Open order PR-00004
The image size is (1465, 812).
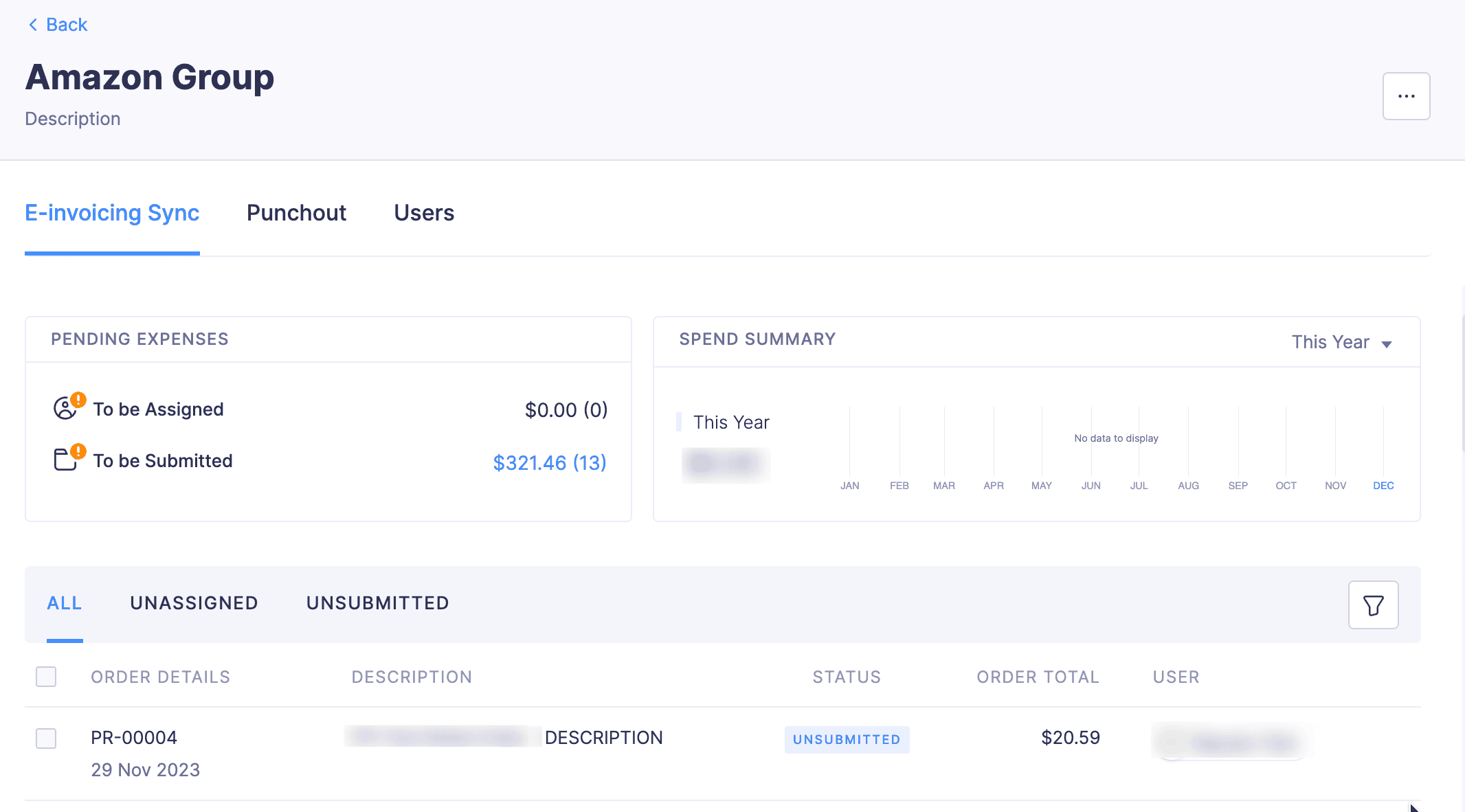(133, 737)
